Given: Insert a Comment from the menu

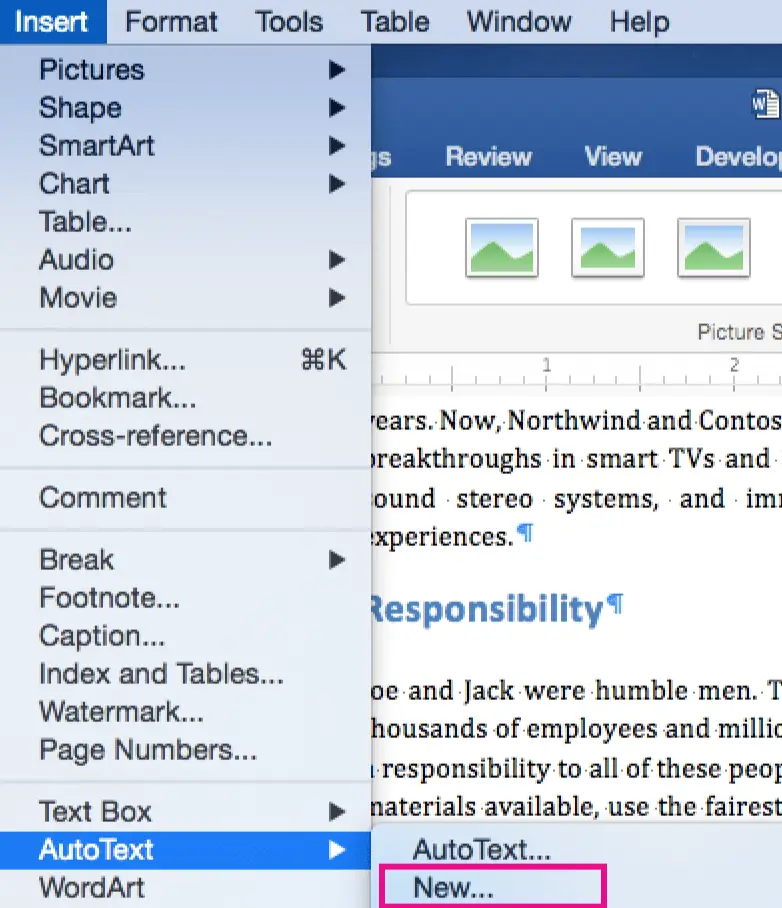Looking at the screenshot, I should [x=103, y=498].
